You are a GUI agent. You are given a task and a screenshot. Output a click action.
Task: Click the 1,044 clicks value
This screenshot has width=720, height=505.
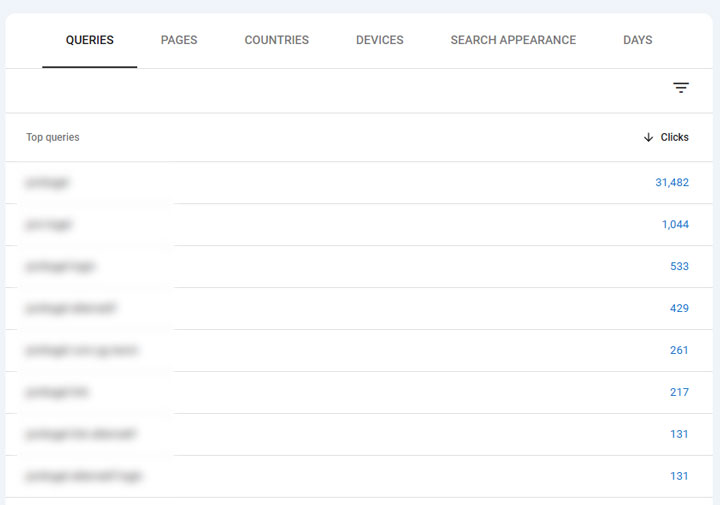[675, 224]
